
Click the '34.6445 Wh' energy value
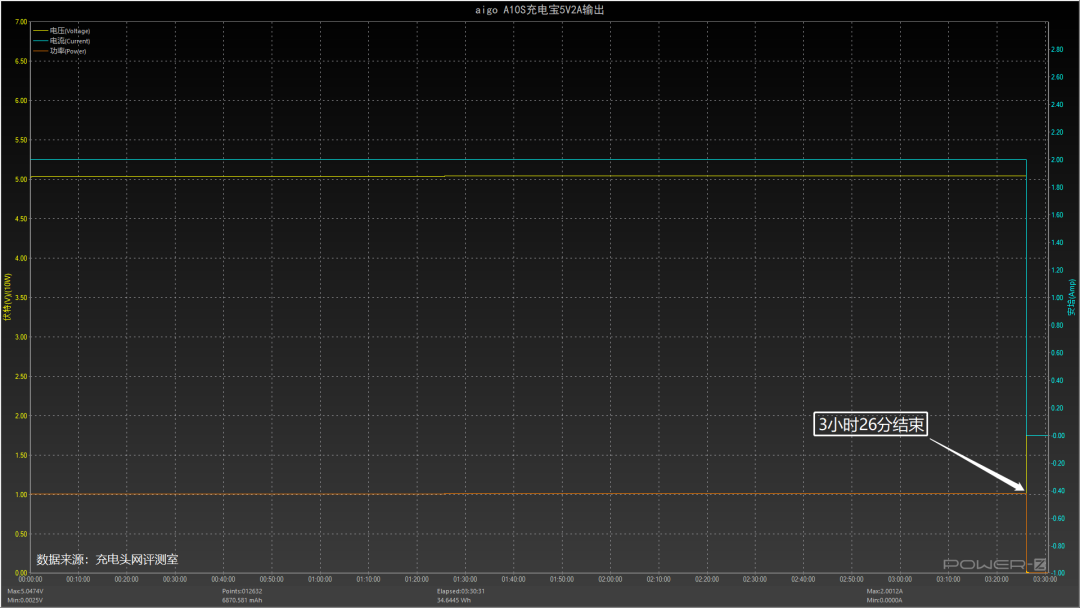pyautogui.click(x=454, y=600)
